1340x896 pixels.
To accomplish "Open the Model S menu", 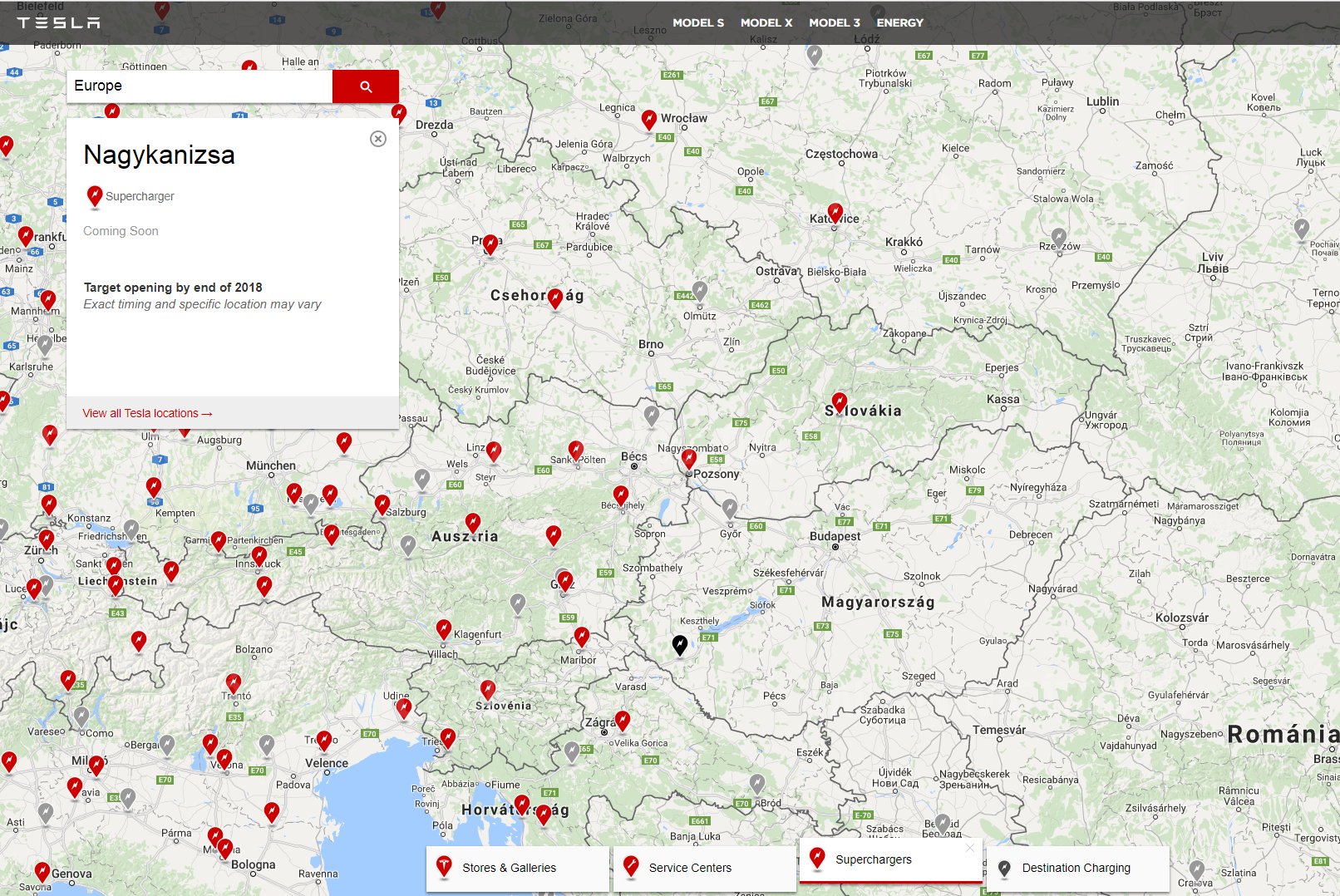I will click(697, 22).
